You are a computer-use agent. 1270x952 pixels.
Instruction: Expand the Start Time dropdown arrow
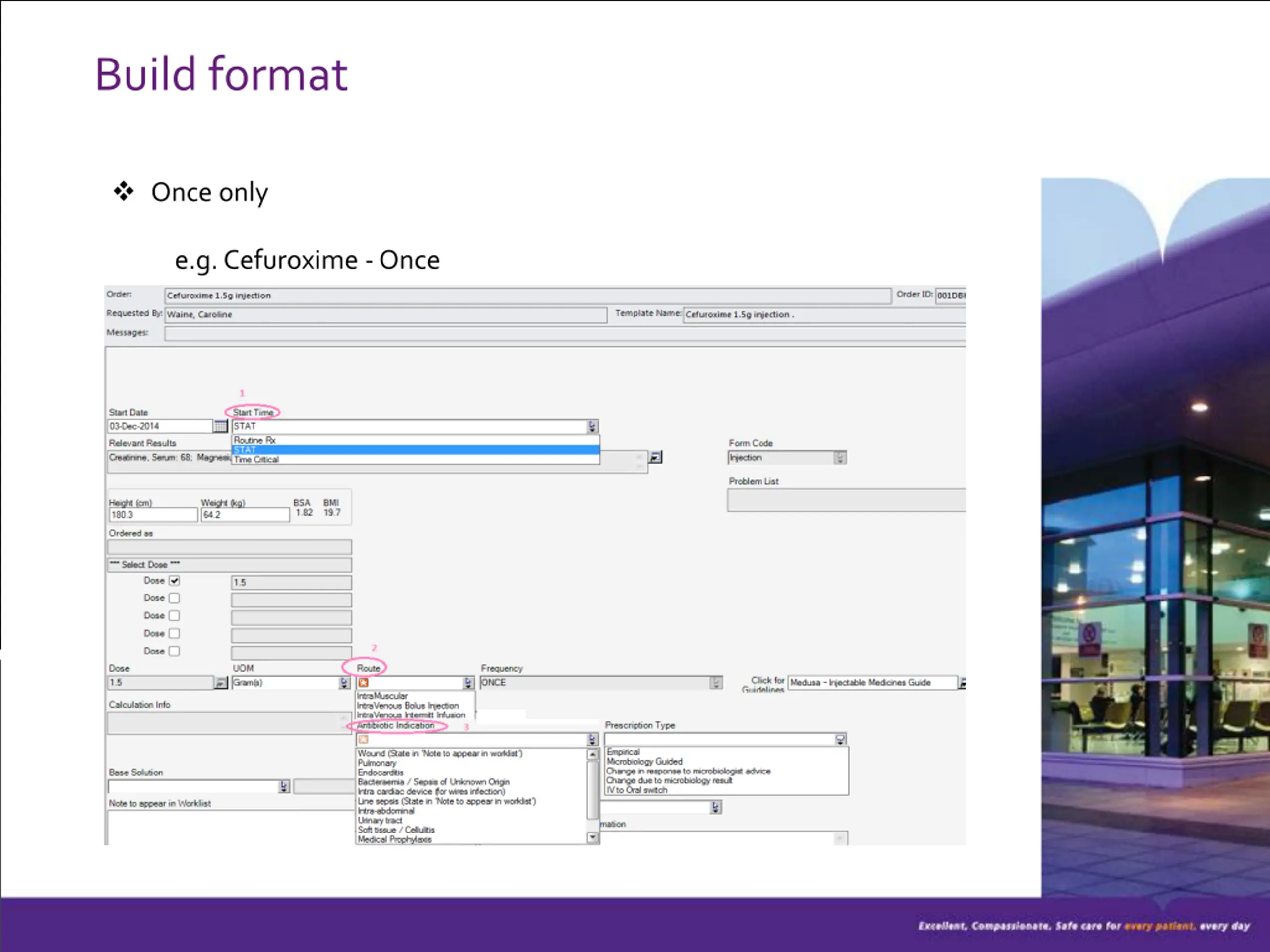click(592, 426)
